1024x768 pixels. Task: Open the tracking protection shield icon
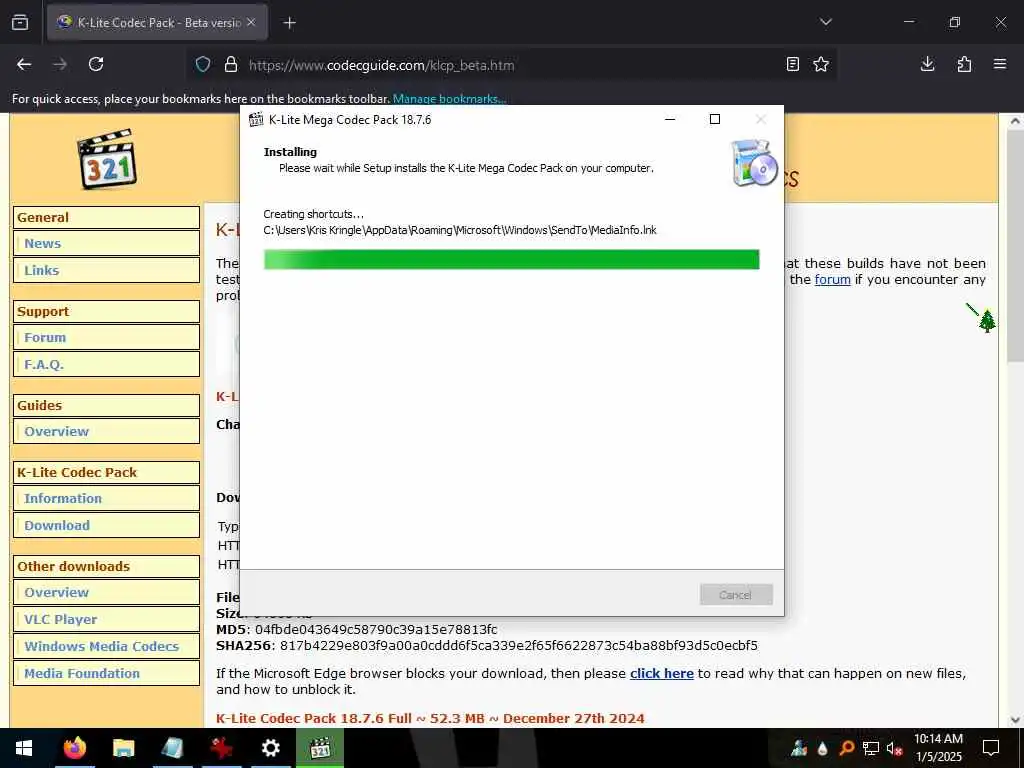203,65
